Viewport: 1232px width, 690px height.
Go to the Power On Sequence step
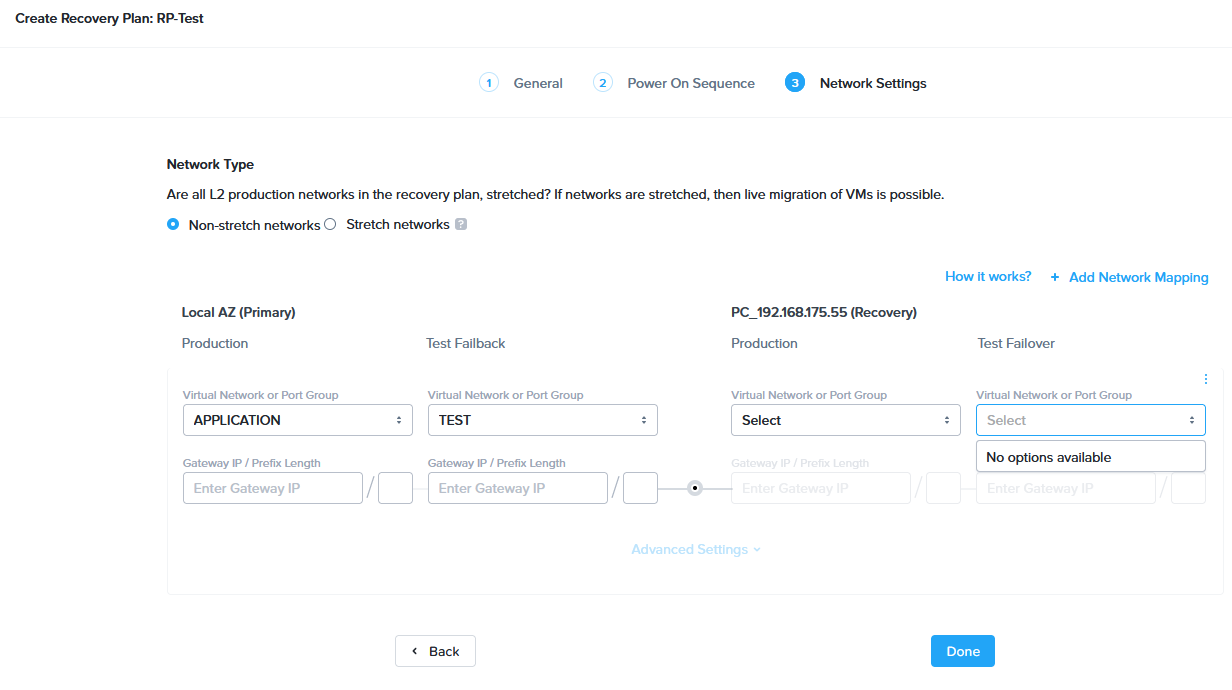pyautogui.click(x=691, y=83)
